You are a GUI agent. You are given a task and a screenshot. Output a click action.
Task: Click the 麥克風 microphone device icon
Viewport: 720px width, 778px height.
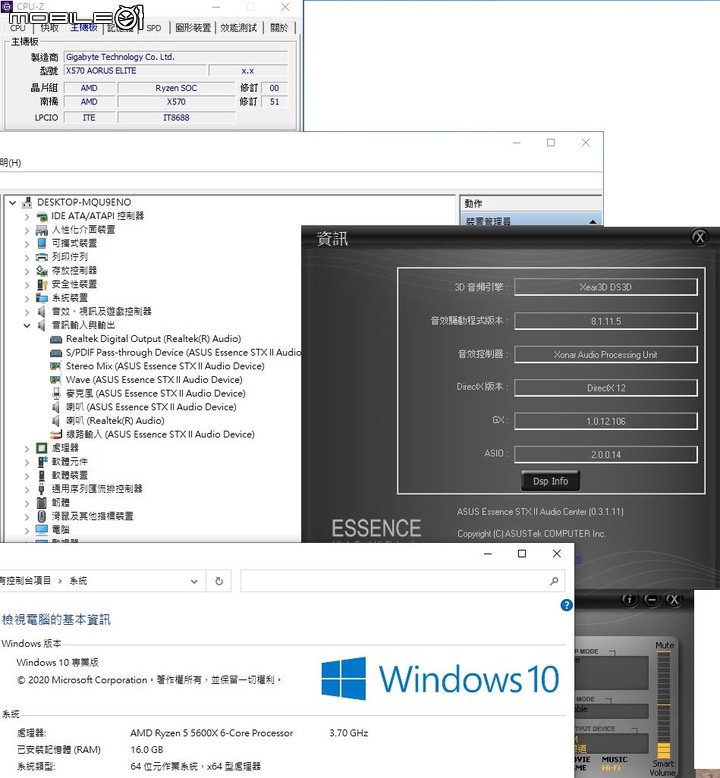pyautogui.click(x=56, y=393)
